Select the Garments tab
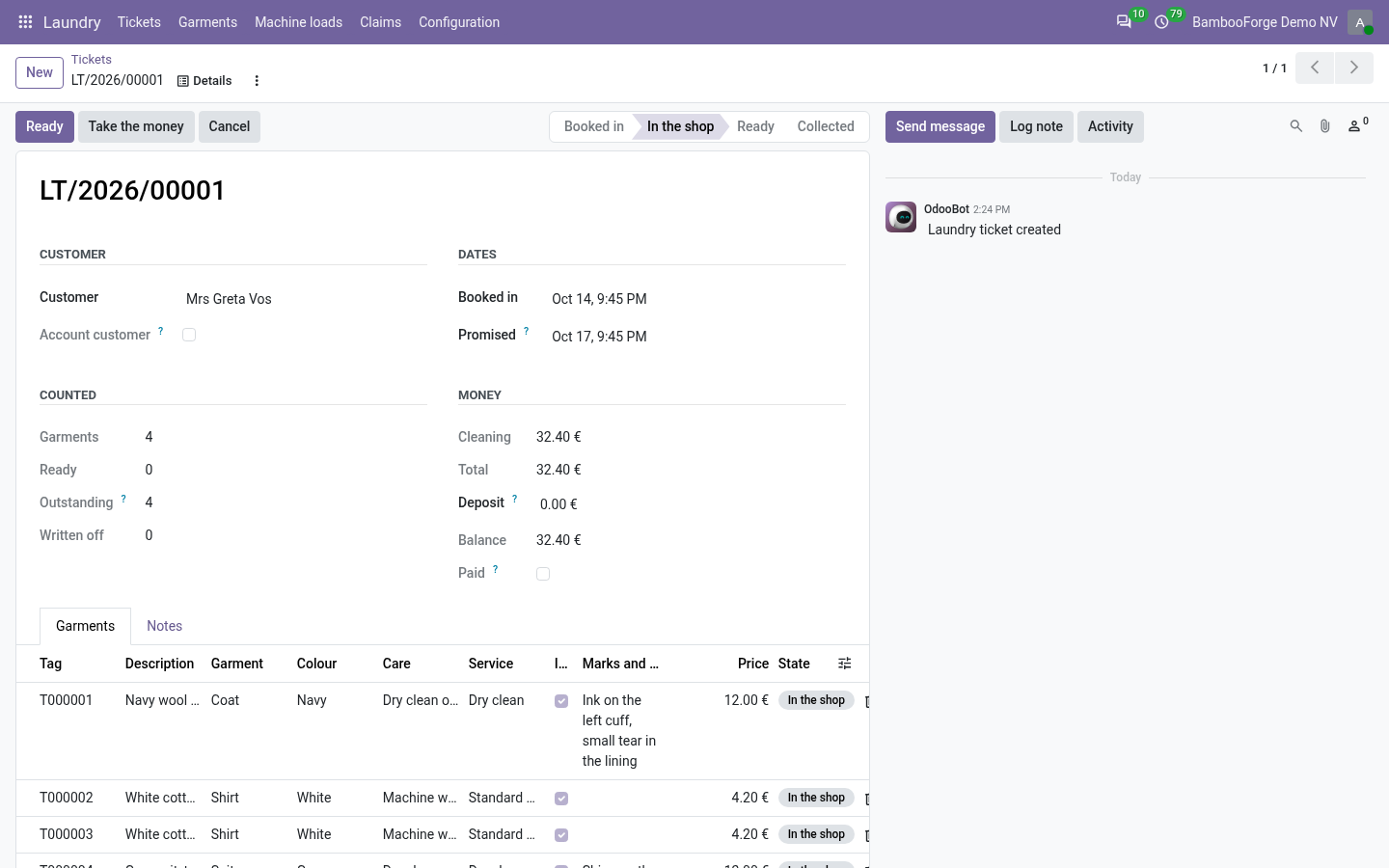Viewport: 1389px width, 868px height. point(85,626)
